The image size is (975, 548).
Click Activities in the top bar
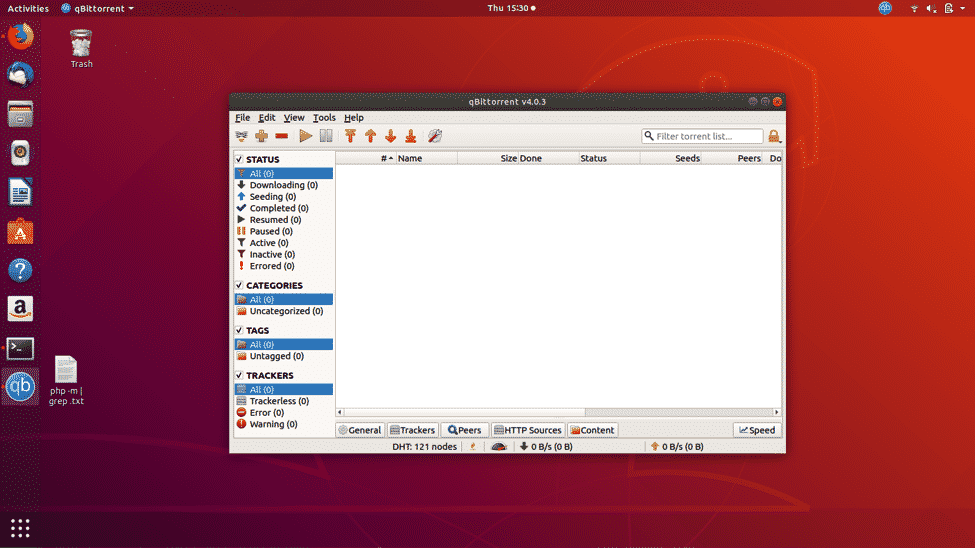pos(28,9)
